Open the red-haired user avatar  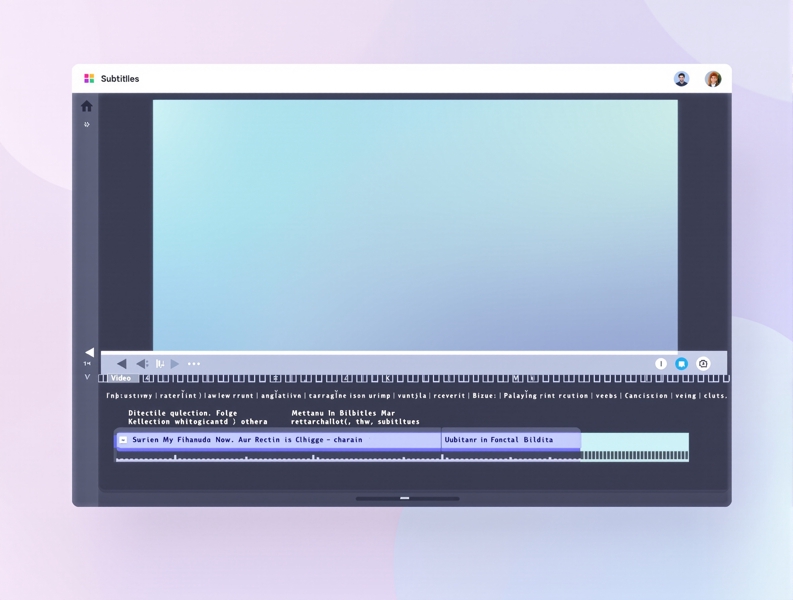(713, 79)
